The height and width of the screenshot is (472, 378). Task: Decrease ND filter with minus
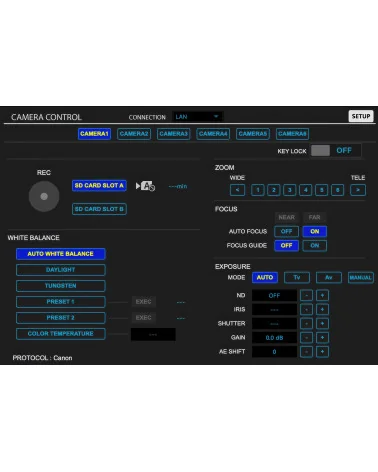(x=306, y=295)
